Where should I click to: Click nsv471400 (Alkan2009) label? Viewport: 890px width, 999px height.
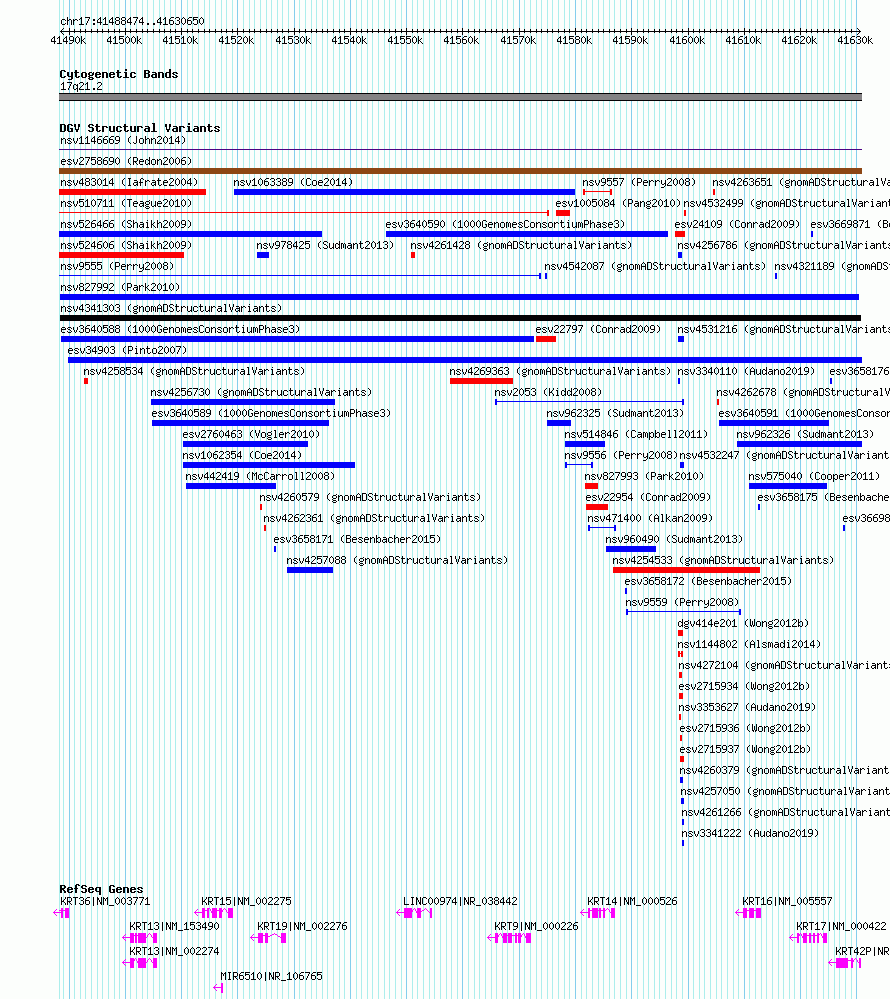650,519
